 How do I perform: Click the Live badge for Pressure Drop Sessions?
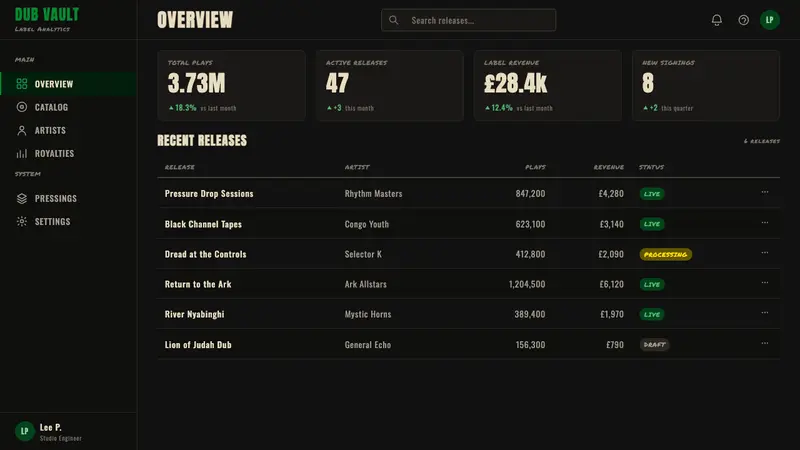pyautogui.click(x=652, y=194)
